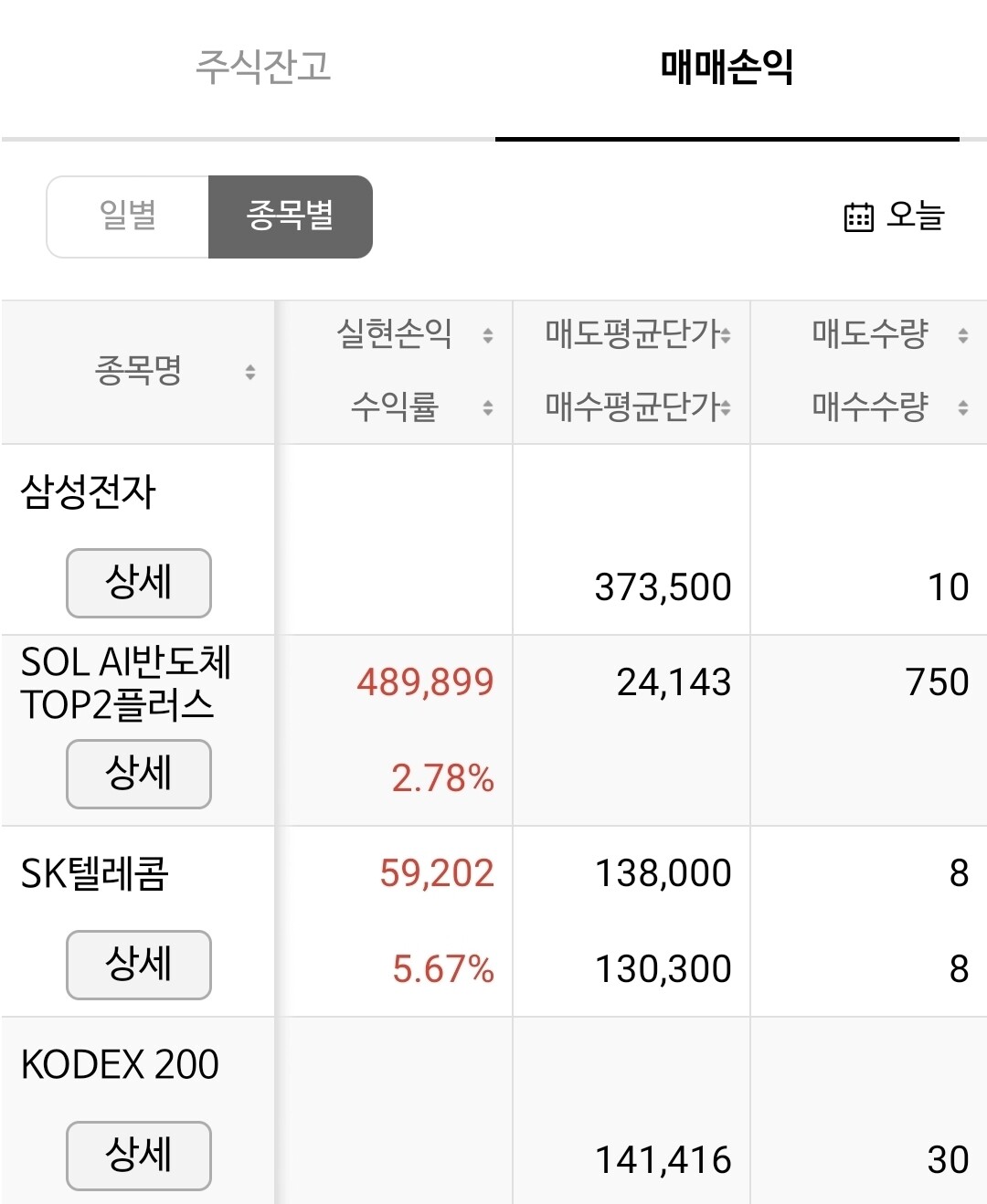The width and height of the screenshot is (987, 1204).
Task: Click the KODEX 200 stock name
Action: click(120, 1064)
